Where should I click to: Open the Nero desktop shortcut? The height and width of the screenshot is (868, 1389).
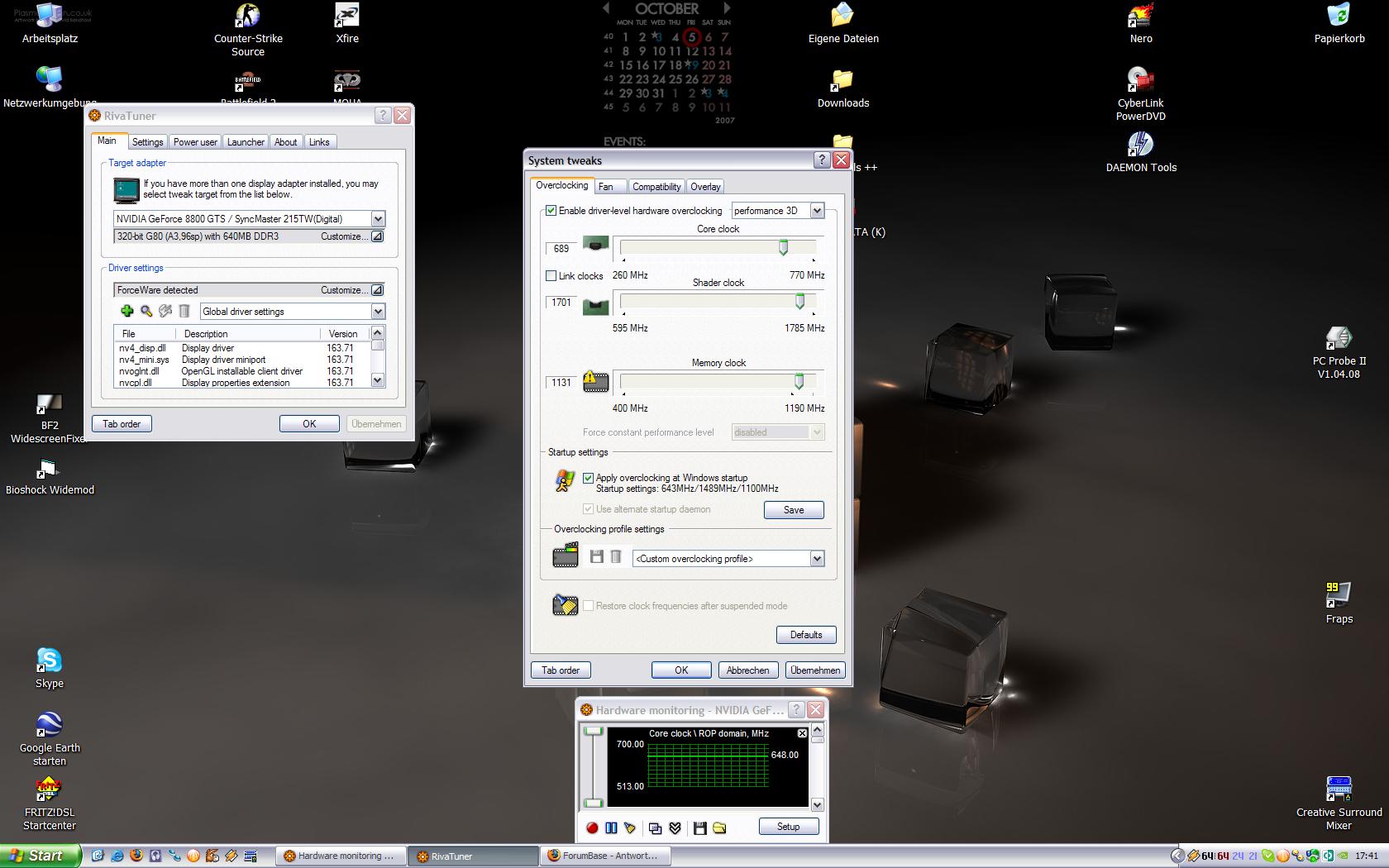point(1141,24)
